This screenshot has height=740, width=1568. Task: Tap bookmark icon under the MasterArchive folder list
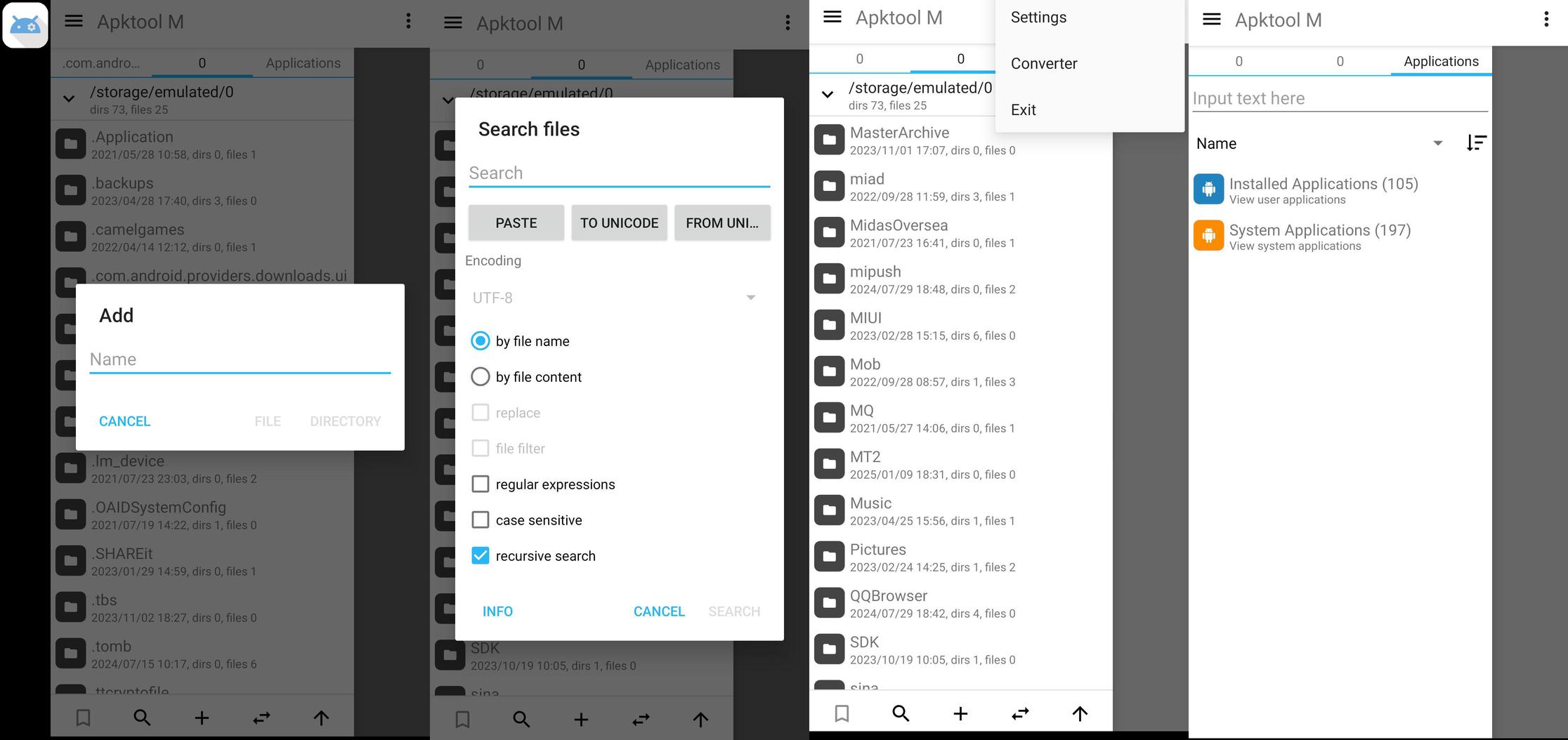pos(842,713)
